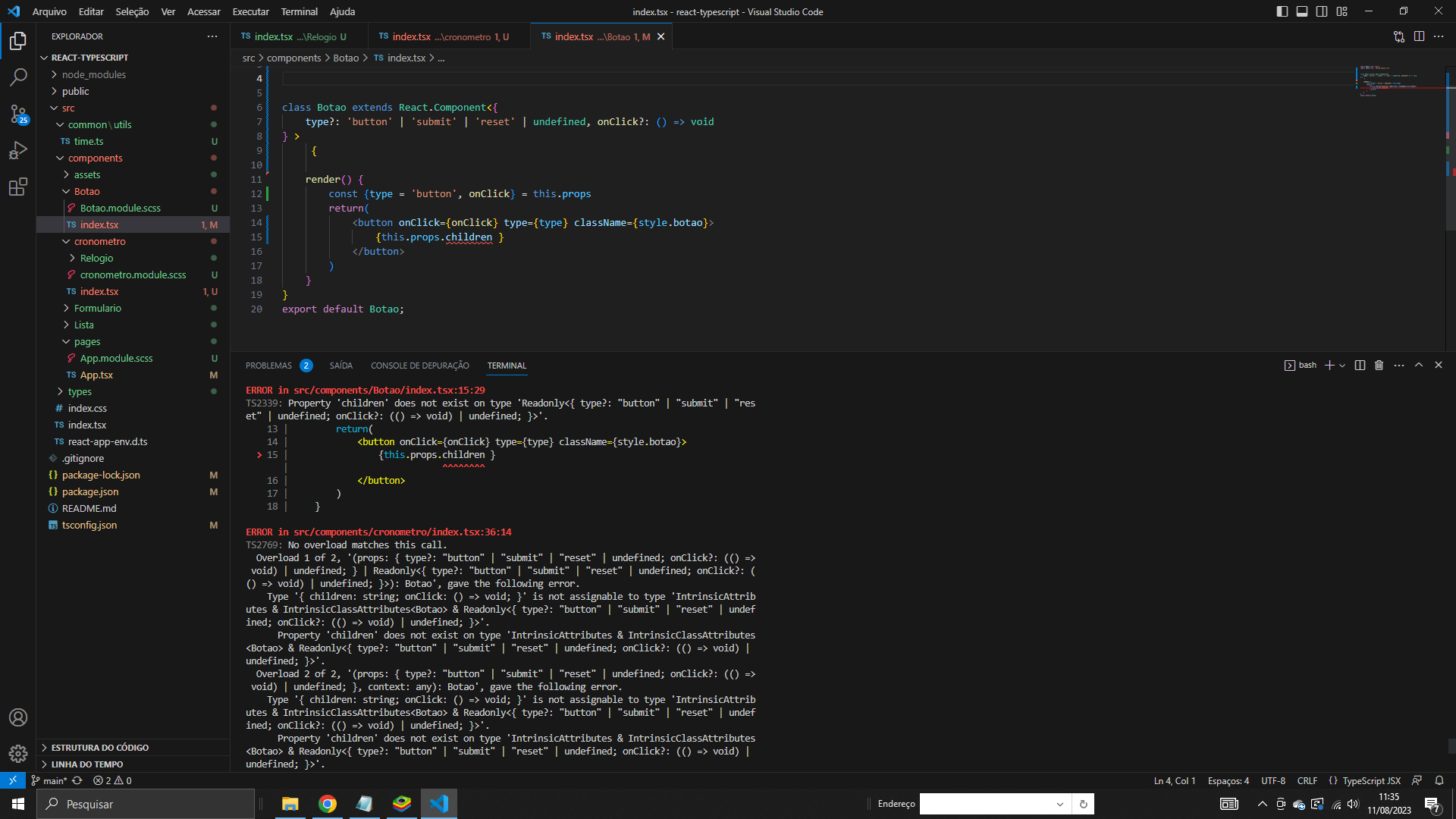Screen dimensions: 1456x819
Task: Click the index.tsx tab for Botao component
Action: (597, 37)
